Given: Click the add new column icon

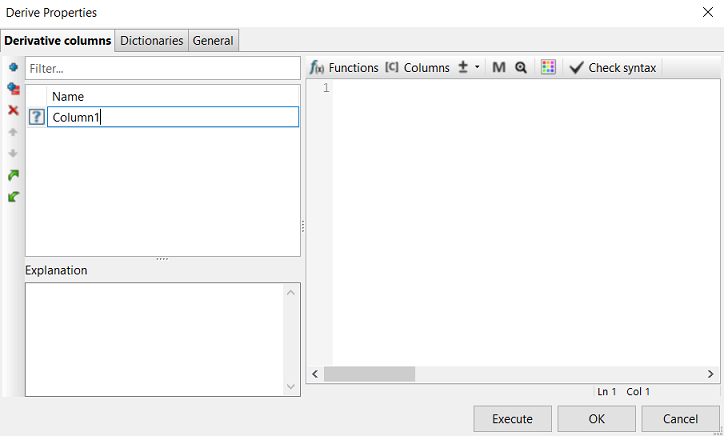Looking at the screenshot, I should pos(13,67).
